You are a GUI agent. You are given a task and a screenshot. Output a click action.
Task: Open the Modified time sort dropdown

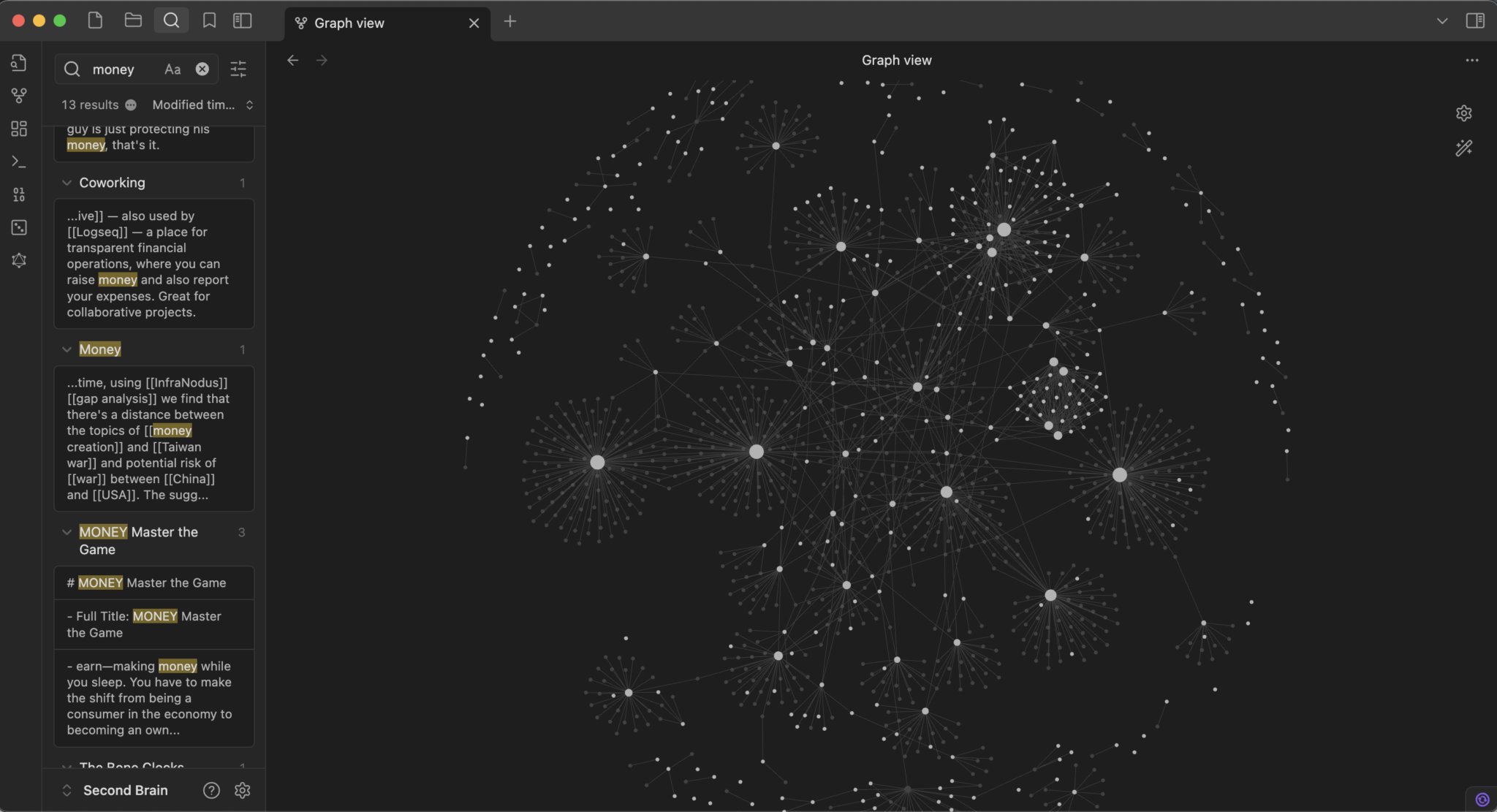(202, 105)
